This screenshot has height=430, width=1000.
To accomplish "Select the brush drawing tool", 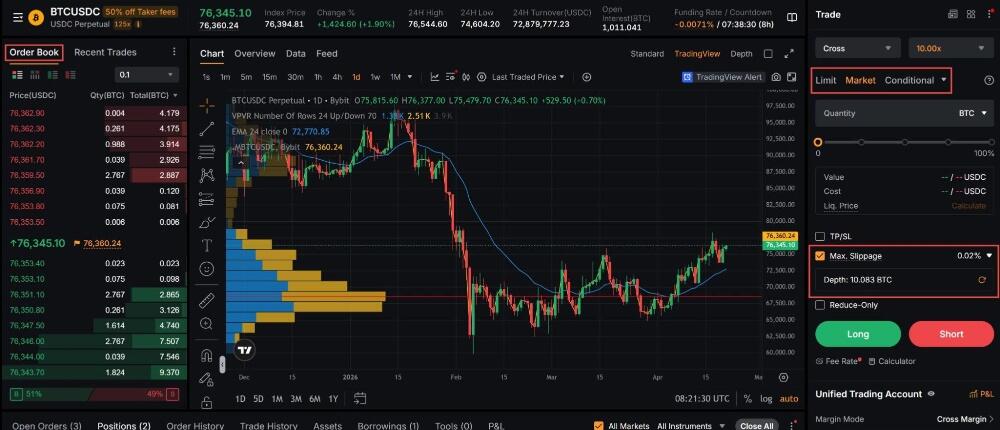I will coord(207,222).
